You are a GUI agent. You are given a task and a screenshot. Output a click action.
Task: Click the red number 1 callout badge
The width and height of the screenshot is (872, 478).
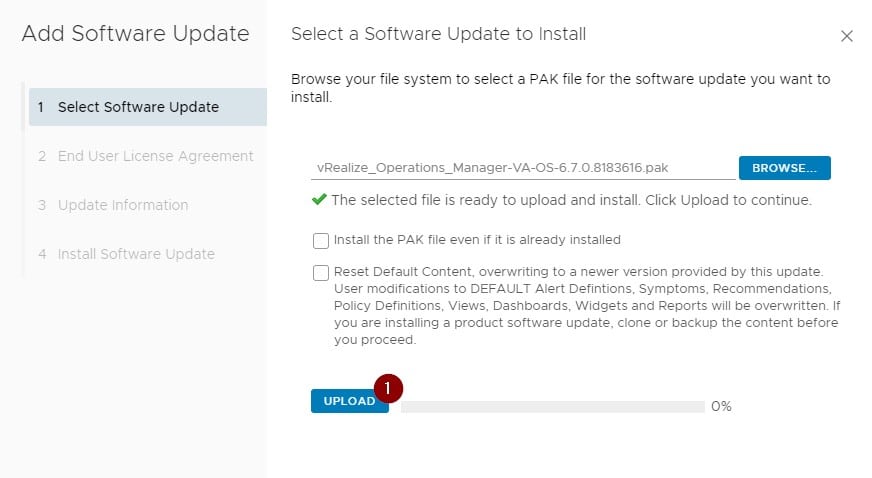coord(389,387)
